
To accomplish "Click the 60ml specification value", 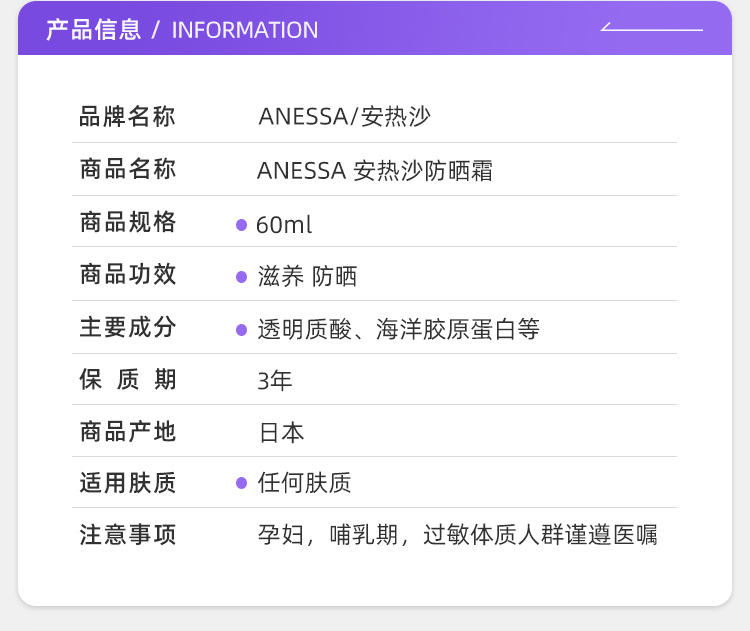I will (x=284, y=225).
